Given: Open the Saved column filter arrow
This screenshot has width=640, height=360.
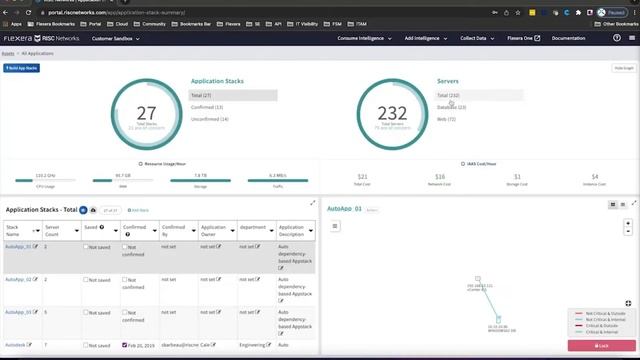Looking at the screenshot, I should (x=116, y=231).
